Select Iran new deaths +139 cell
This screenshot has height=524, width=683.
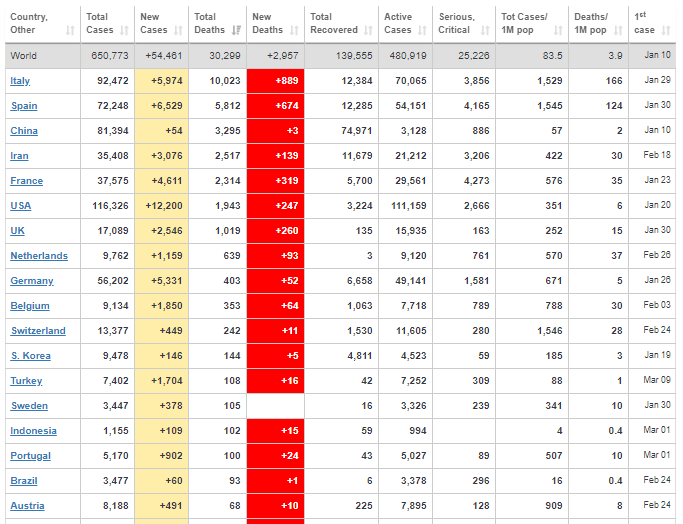pyautogui.click(x=275, y=156)
